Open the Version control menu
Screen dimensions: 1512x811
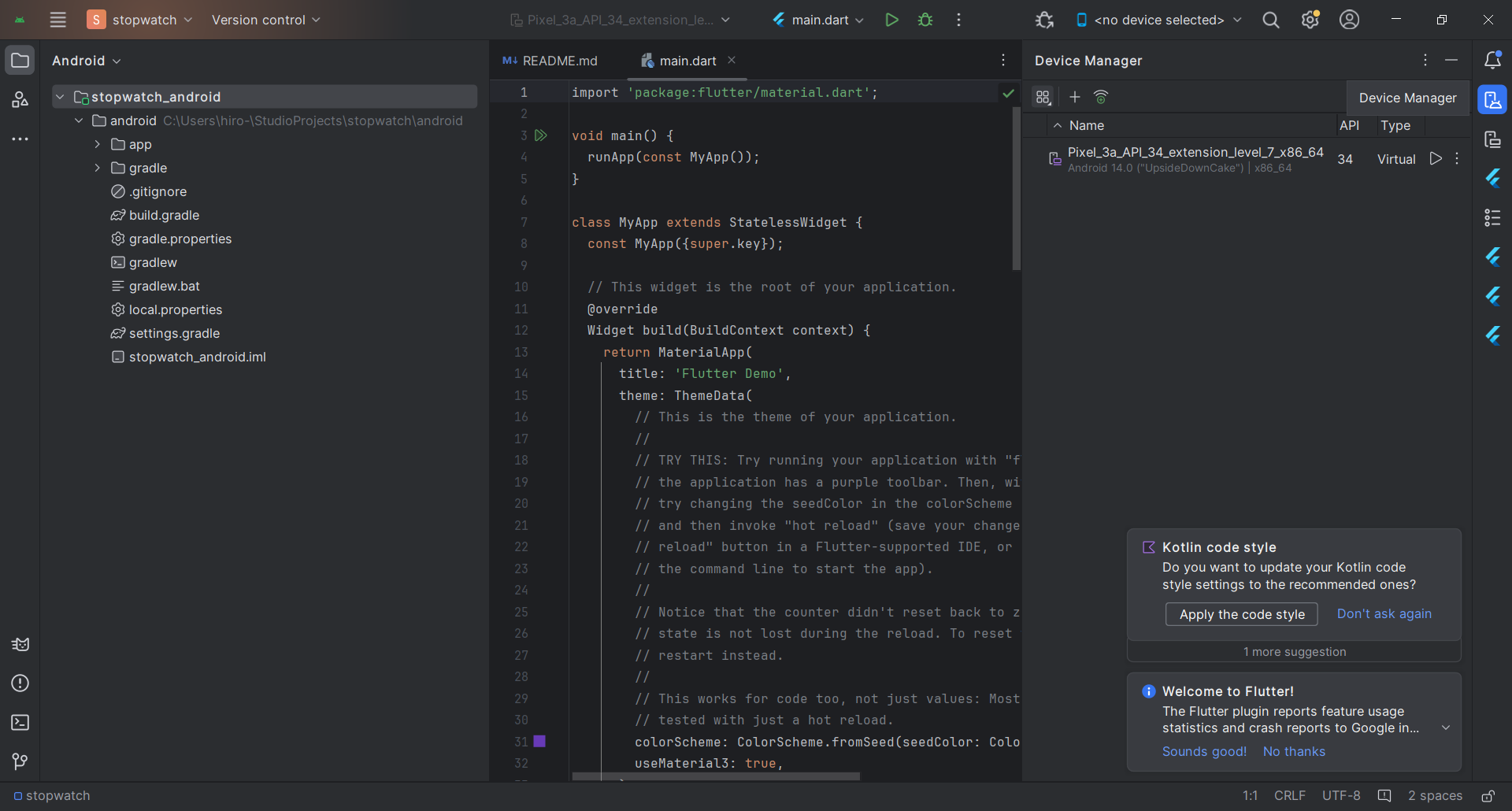265,20
